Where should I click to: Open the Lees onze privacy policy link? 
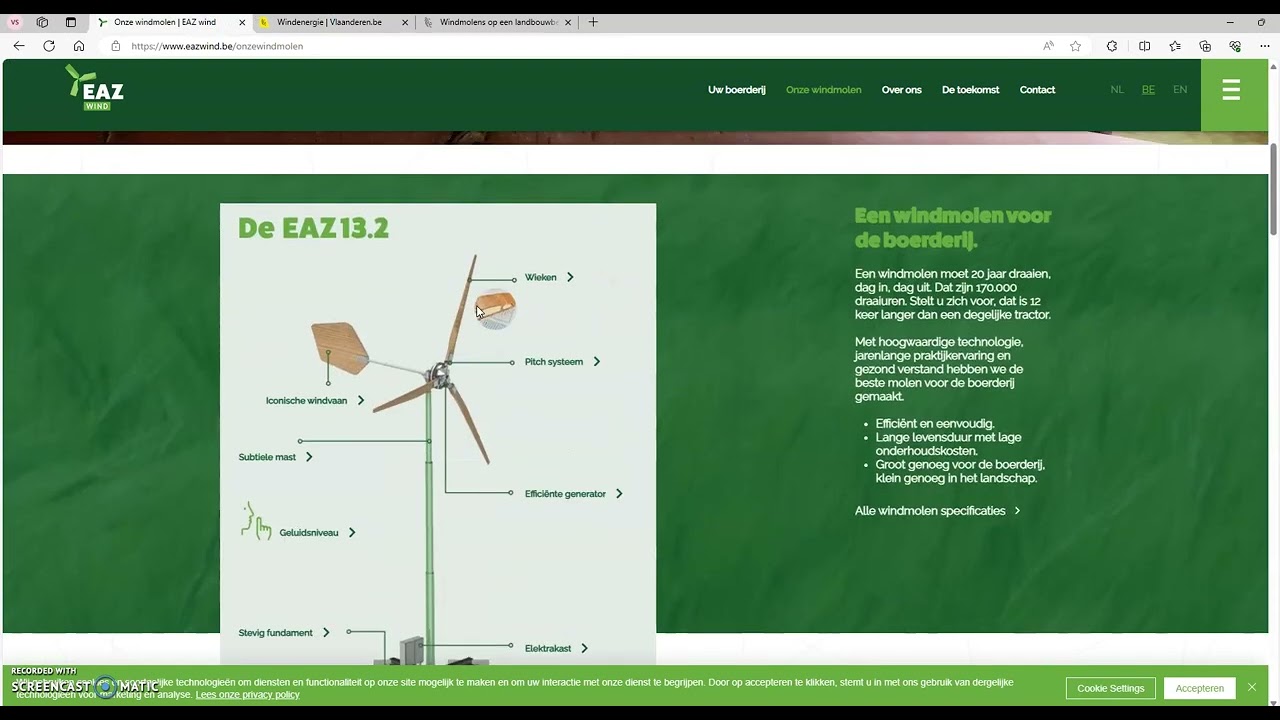247,695
